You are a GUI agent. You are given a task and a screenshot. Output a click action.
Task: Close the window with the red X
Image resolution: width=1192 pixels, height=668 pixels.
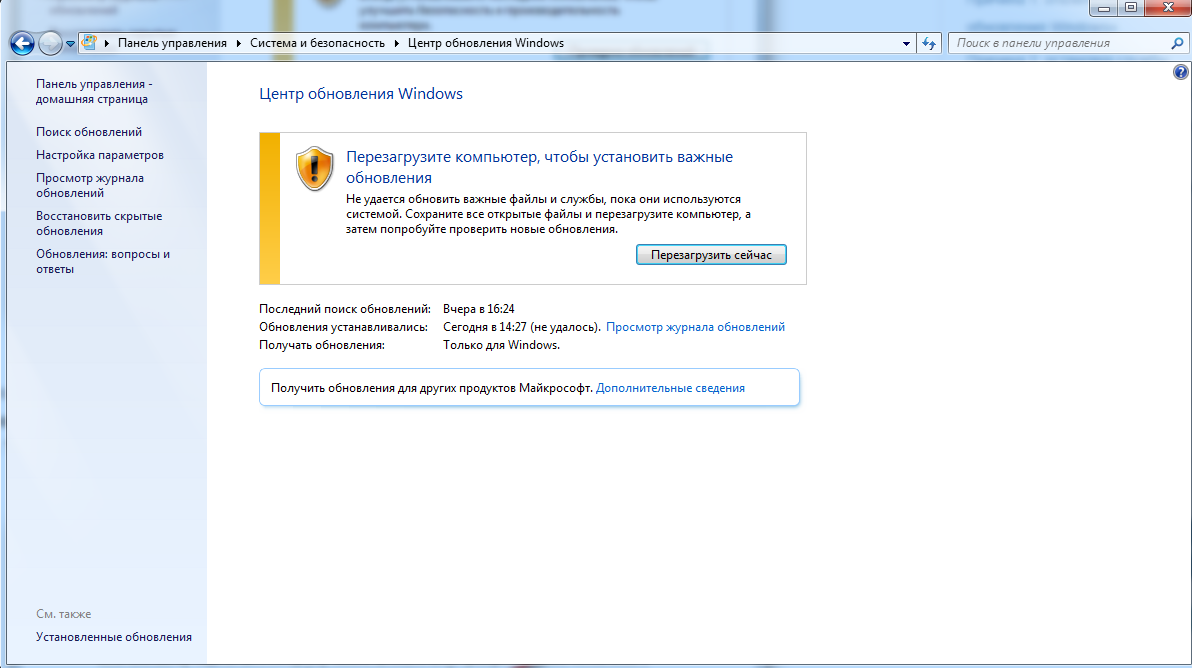pyautogui.click(x=1168, y=8)
